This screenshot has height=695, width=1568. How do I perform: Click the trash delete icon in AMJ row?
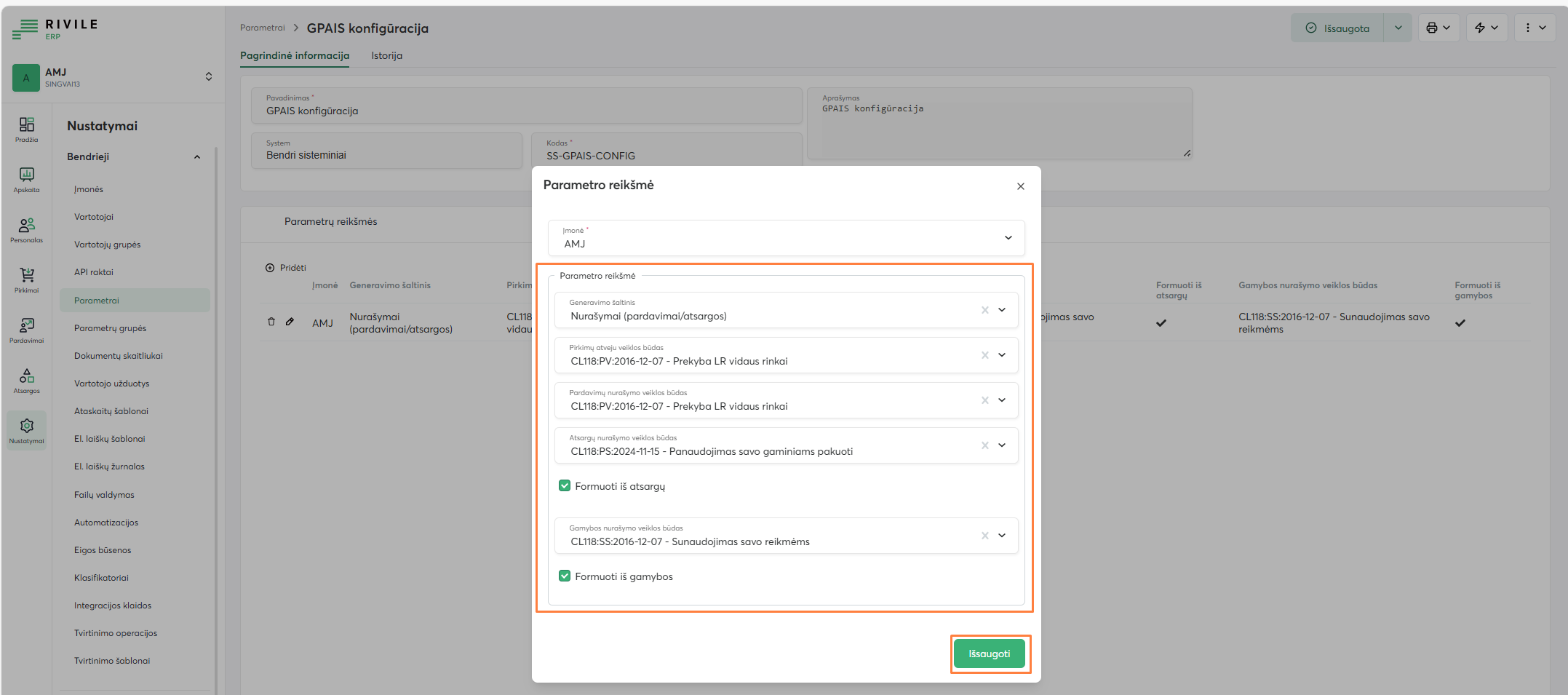(271, 322)
